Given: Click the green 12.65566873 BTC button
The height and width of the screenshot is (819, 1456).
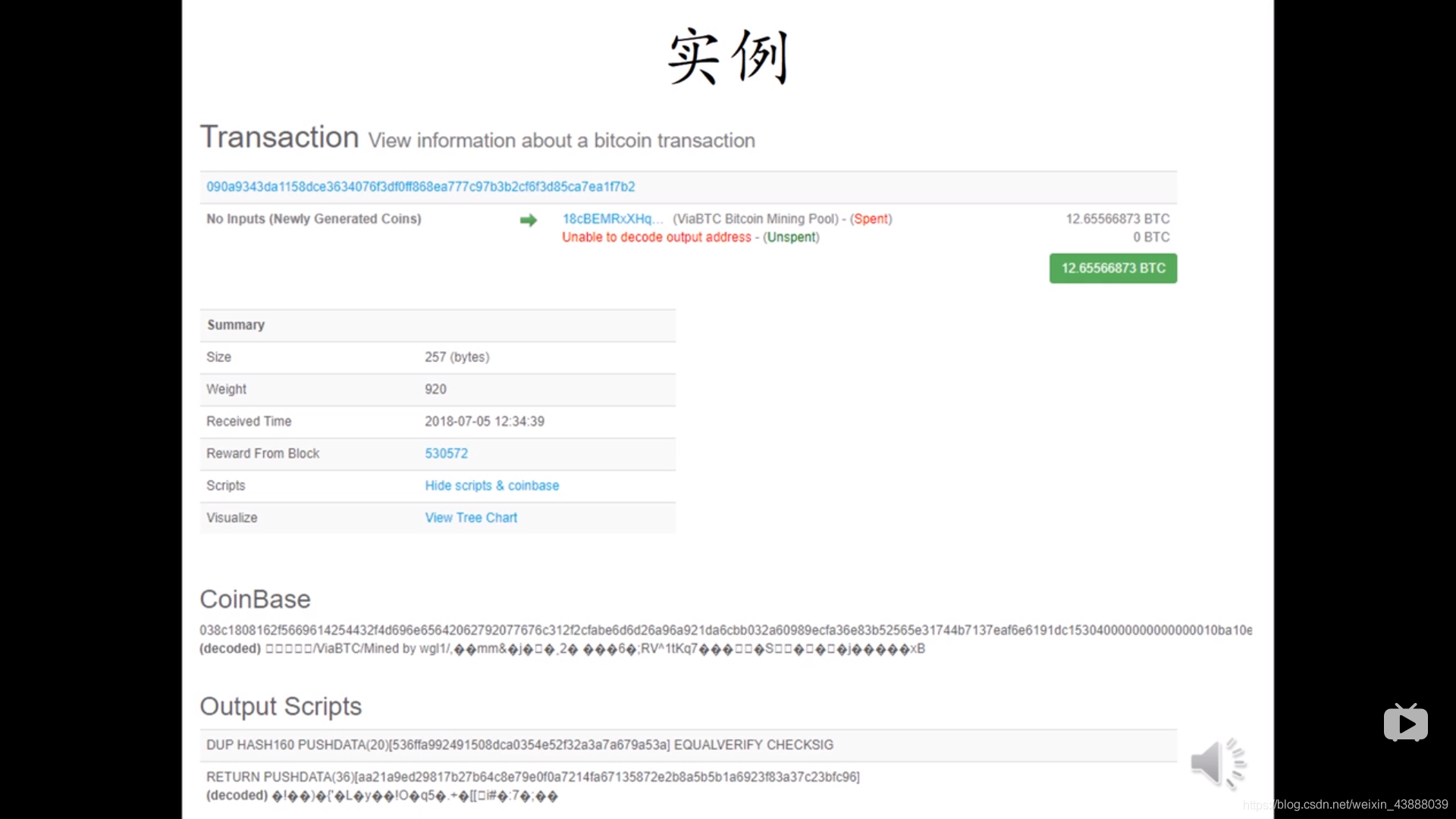Looking at the screenshot, I should tap(1113, 268).
